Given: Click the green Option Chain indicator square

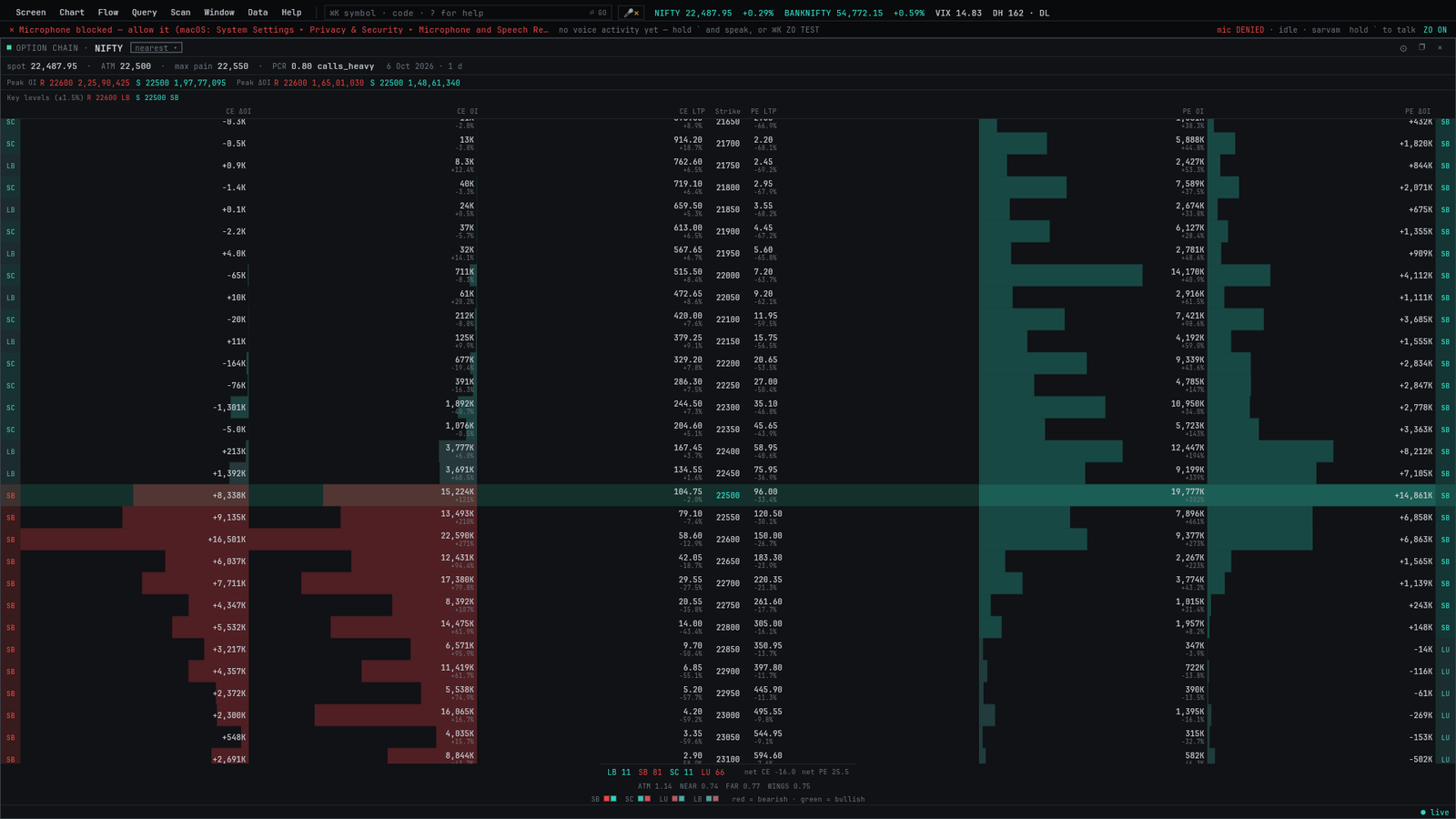Looking at the screenshot, I should (x=9, y=47).
